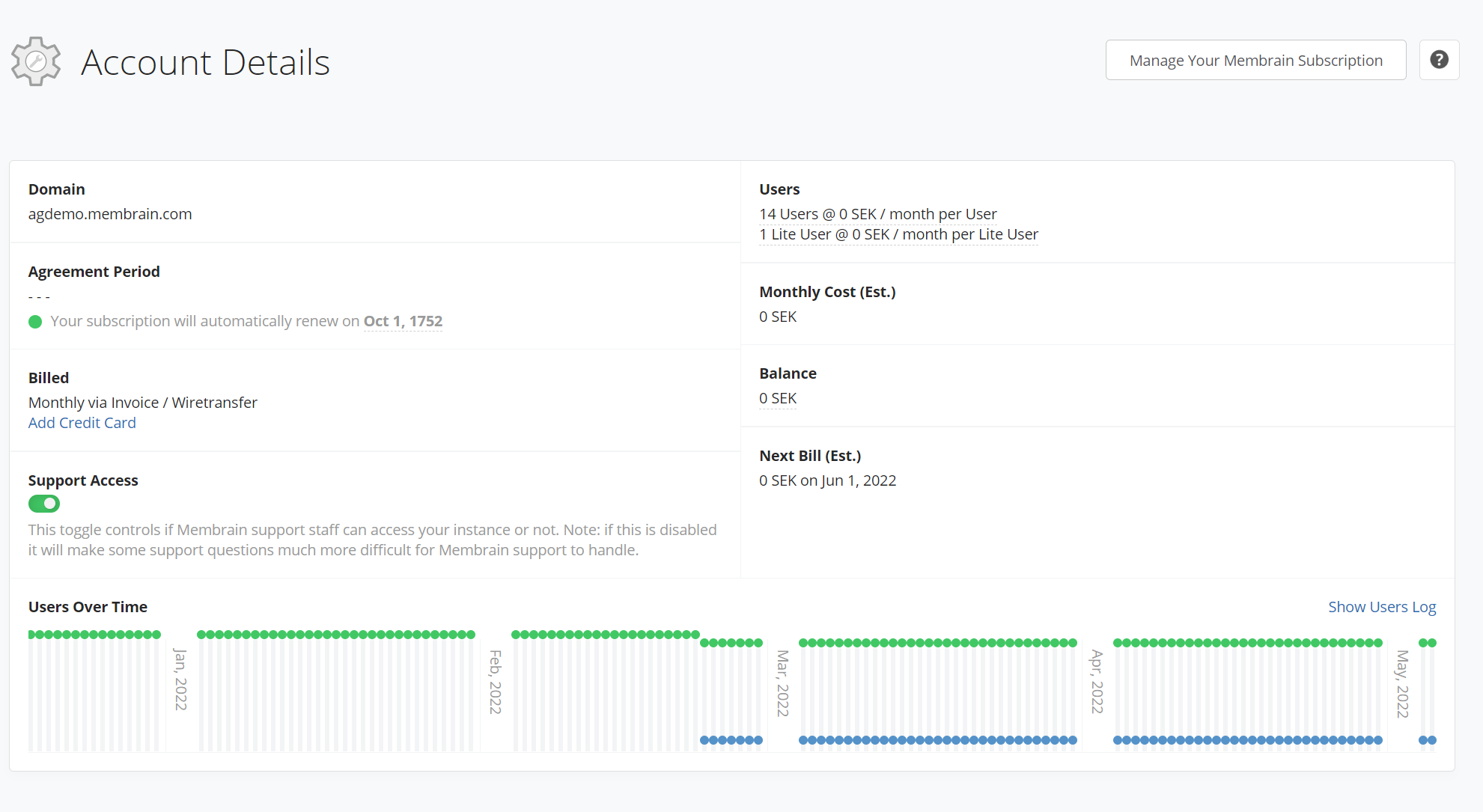The width and height of the screenshot is (1483, 812).
Task: Select the Jan, 2022 timeline label
Action: tap(180, 679)
